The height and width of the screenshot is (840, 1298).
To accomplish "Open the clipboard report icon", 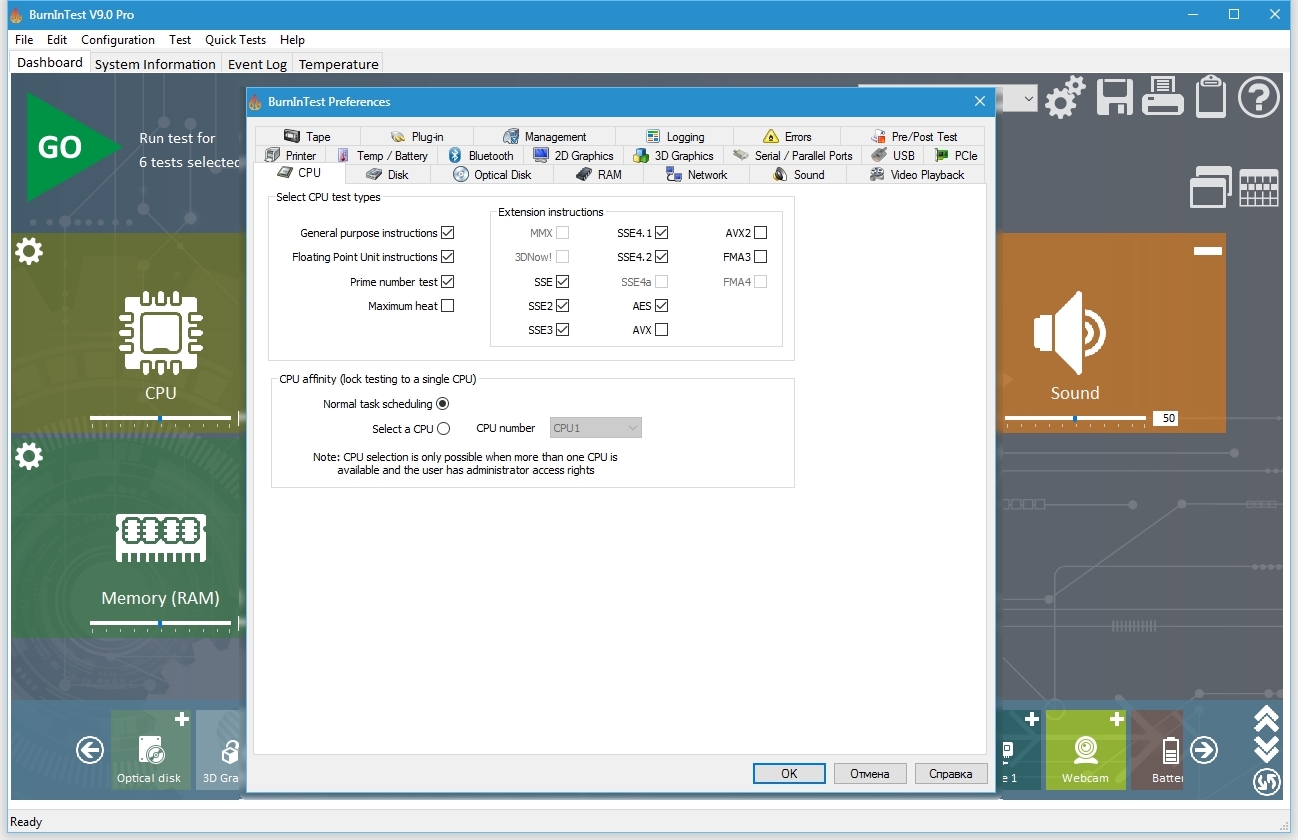I will (x=1210, y=98).
